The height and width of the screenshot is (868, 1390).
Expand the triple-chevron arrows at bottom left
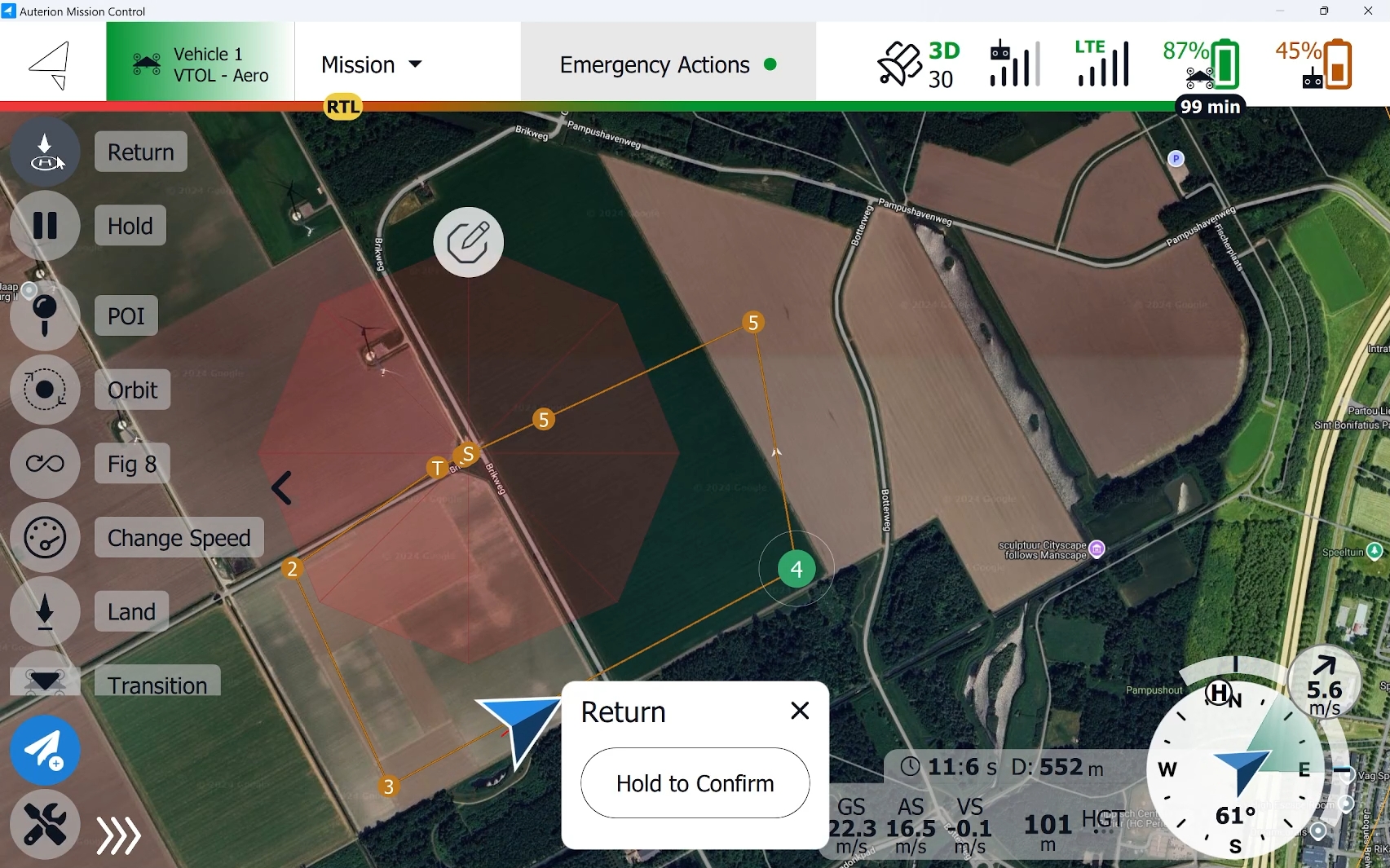[x=119, y=835]
